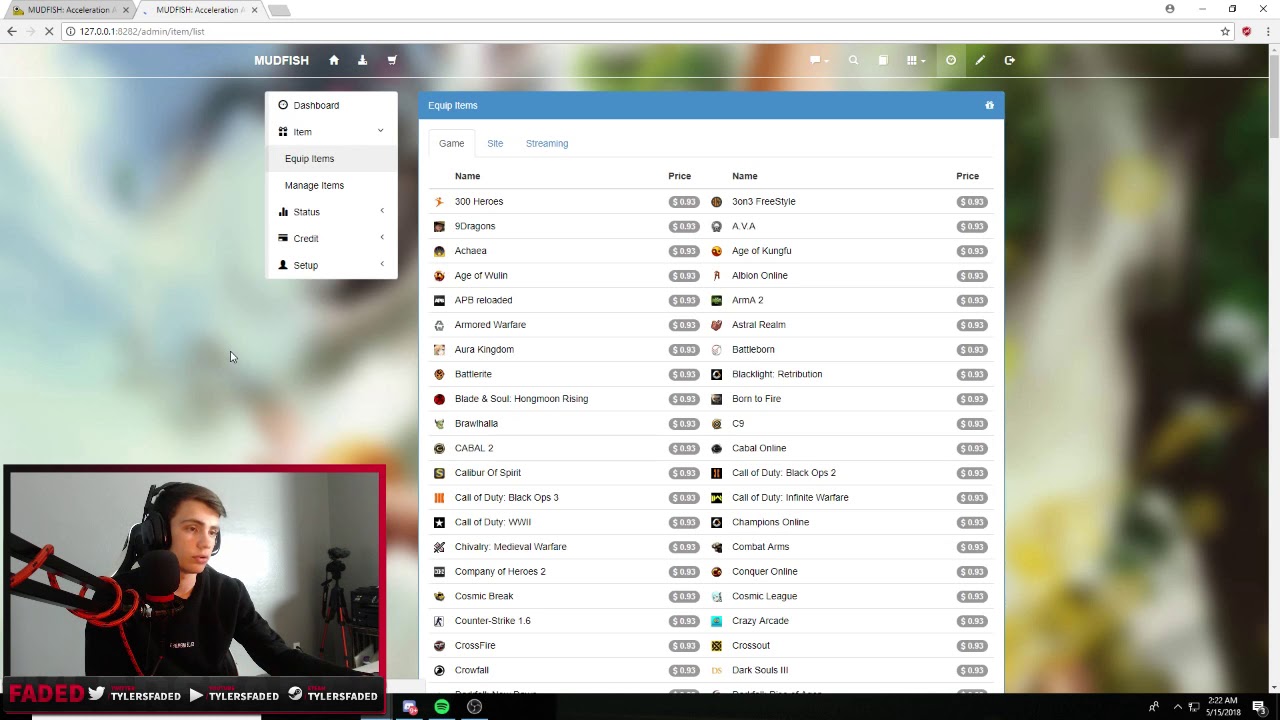The width and height of the screenshot is (1280, 720).
Task: Select Counter-Strike 1.6 item
Action: (493, 620)
